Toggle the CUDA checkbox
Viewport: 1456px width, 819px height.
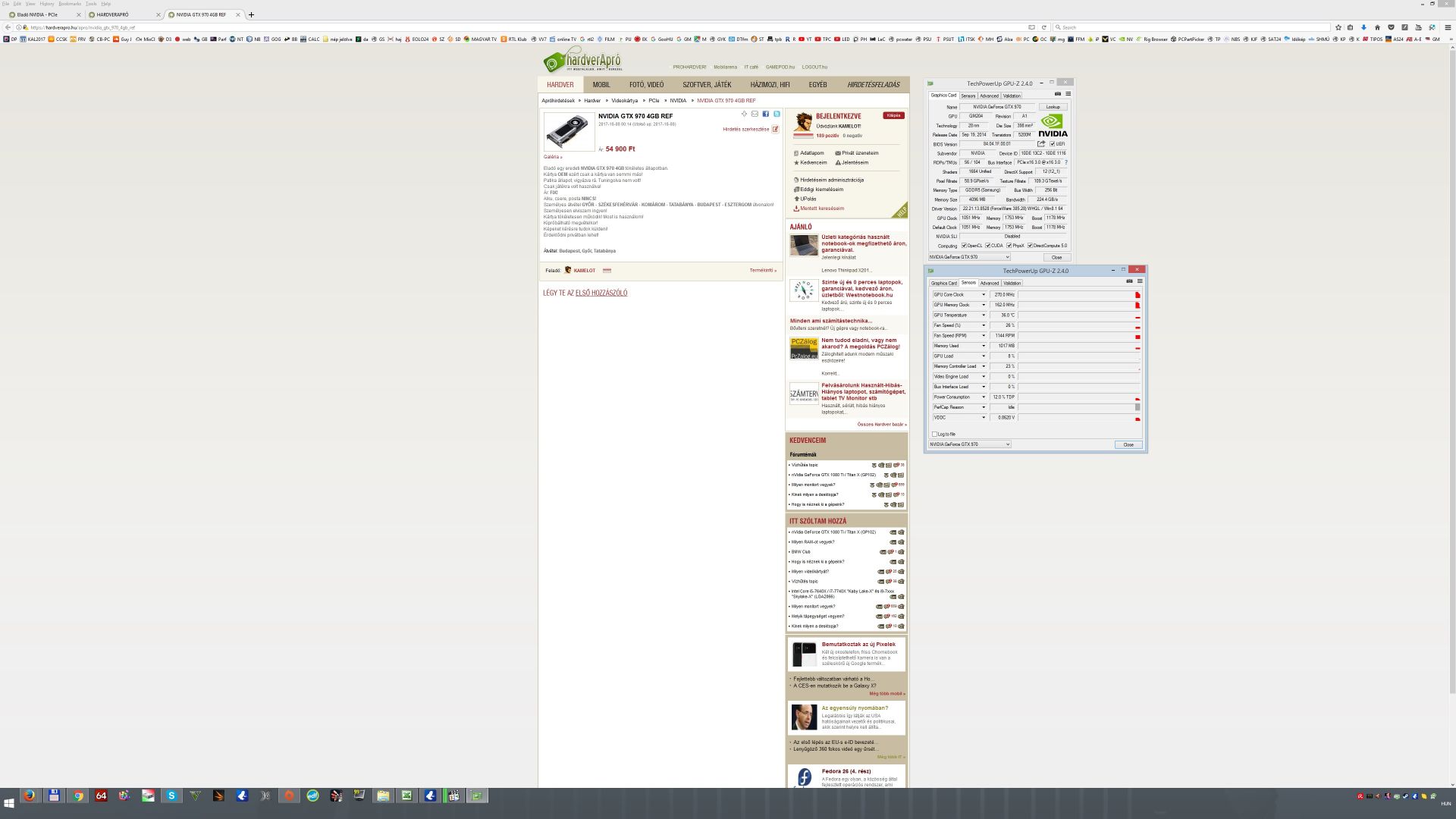pyautogui.click(x=987, y=246)
